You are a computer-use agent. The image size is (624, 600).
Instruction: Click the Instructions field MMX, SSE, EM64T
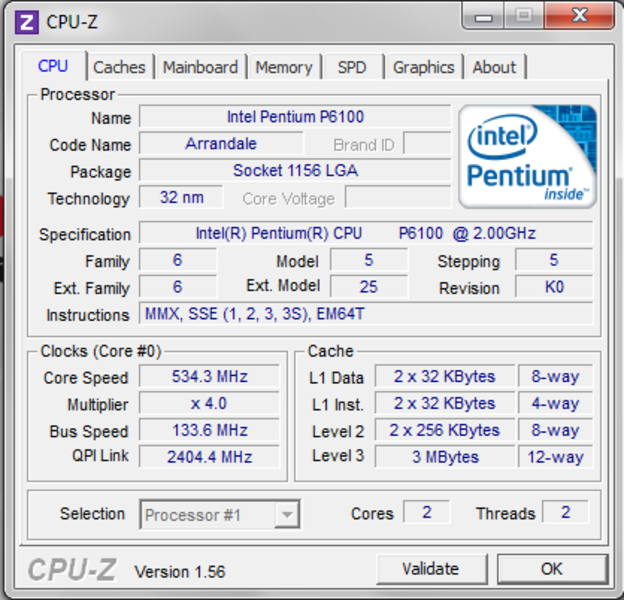366,314
